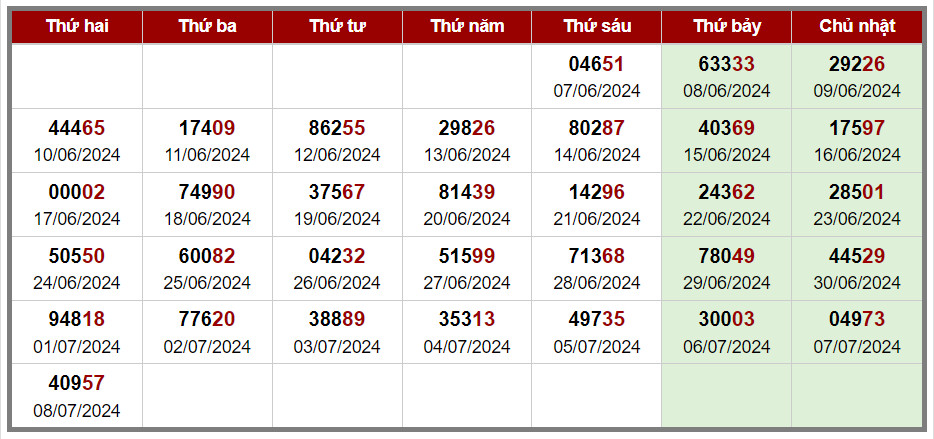Select the 24362 Saturday result

pyautogui.click(x=727, y=204)
